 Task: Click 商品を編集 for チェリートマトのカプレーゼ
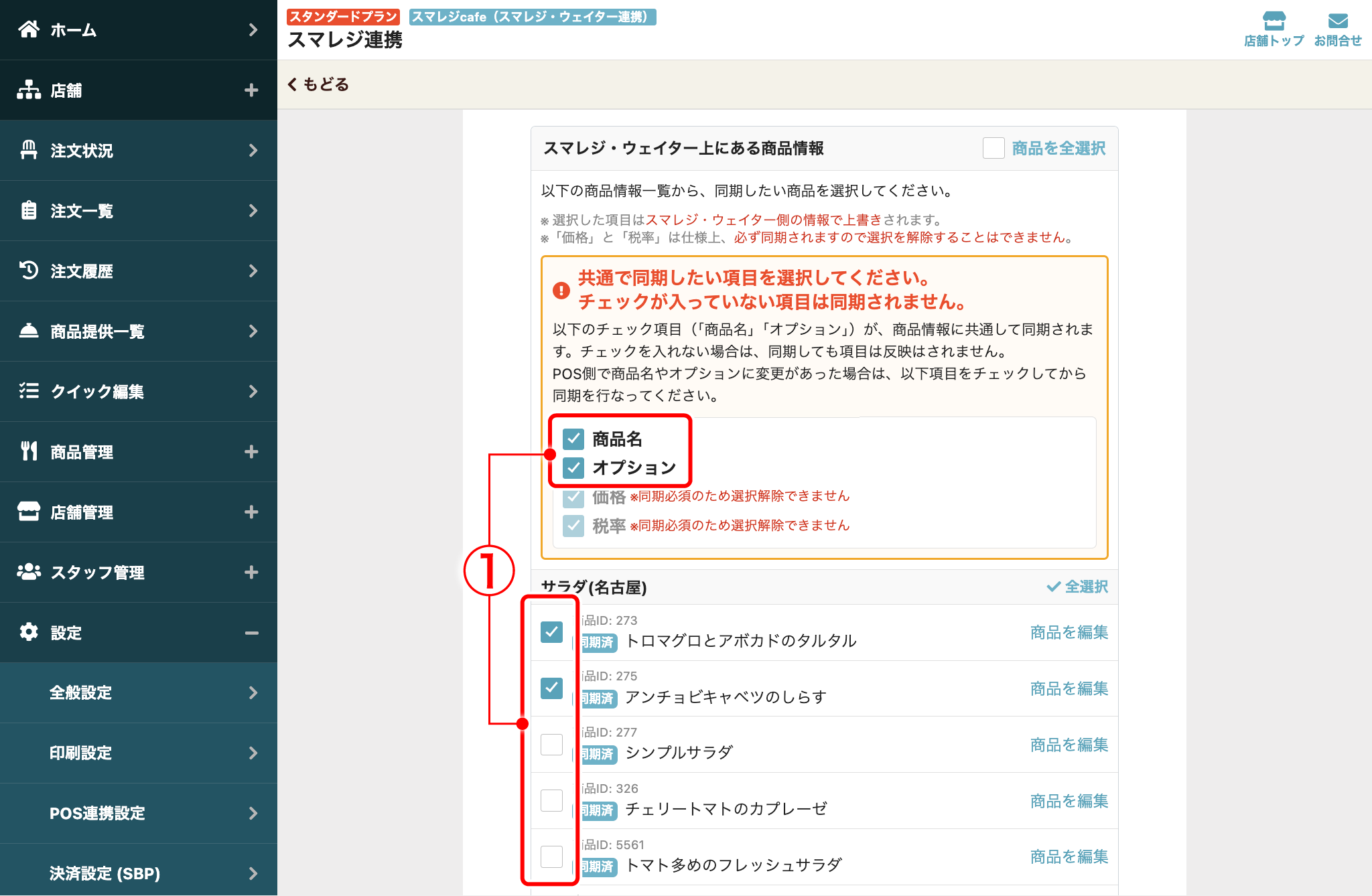coord(1069,801)
